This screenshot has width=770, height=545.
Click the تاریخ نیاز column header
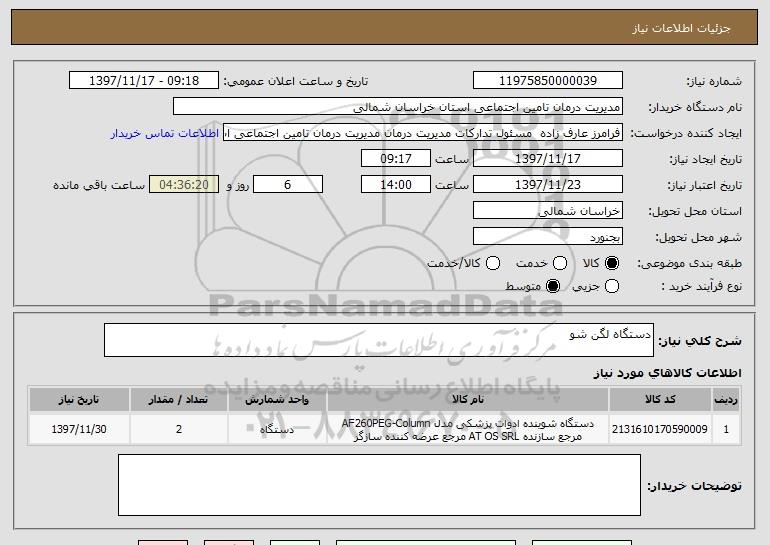[x=79, y=400]
